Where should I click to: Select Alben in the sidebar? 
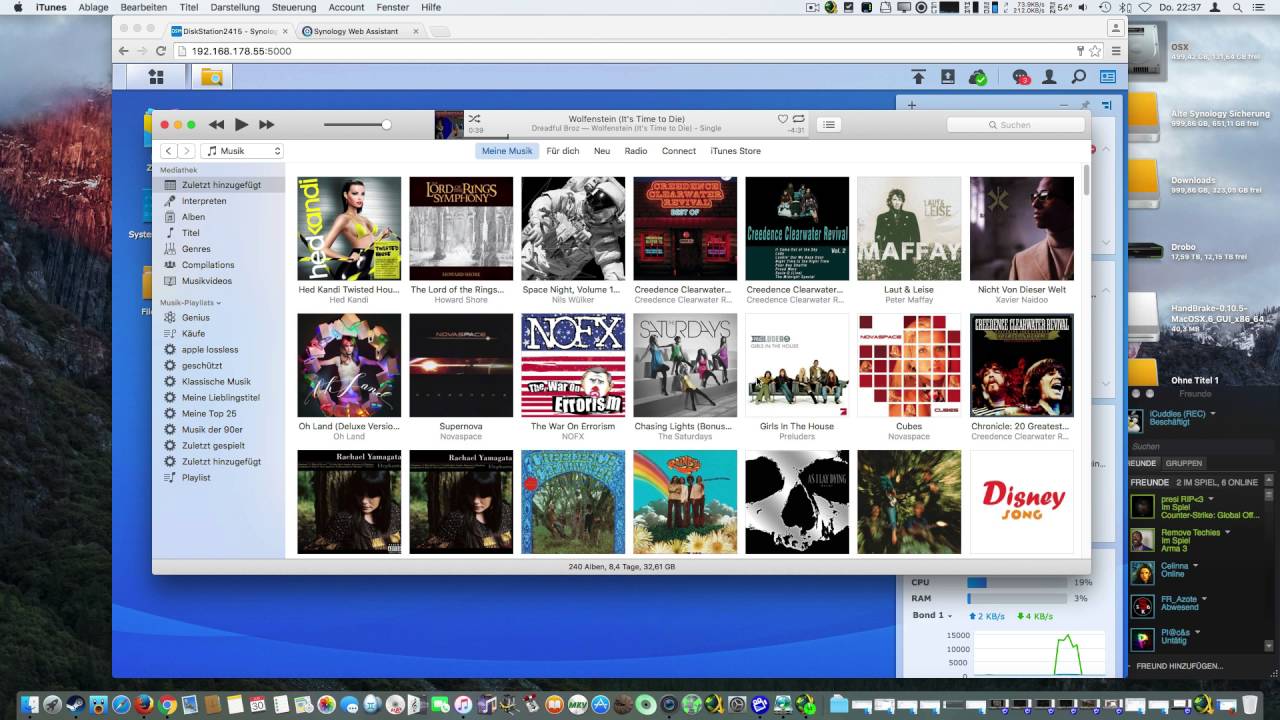tap(218, 217)
